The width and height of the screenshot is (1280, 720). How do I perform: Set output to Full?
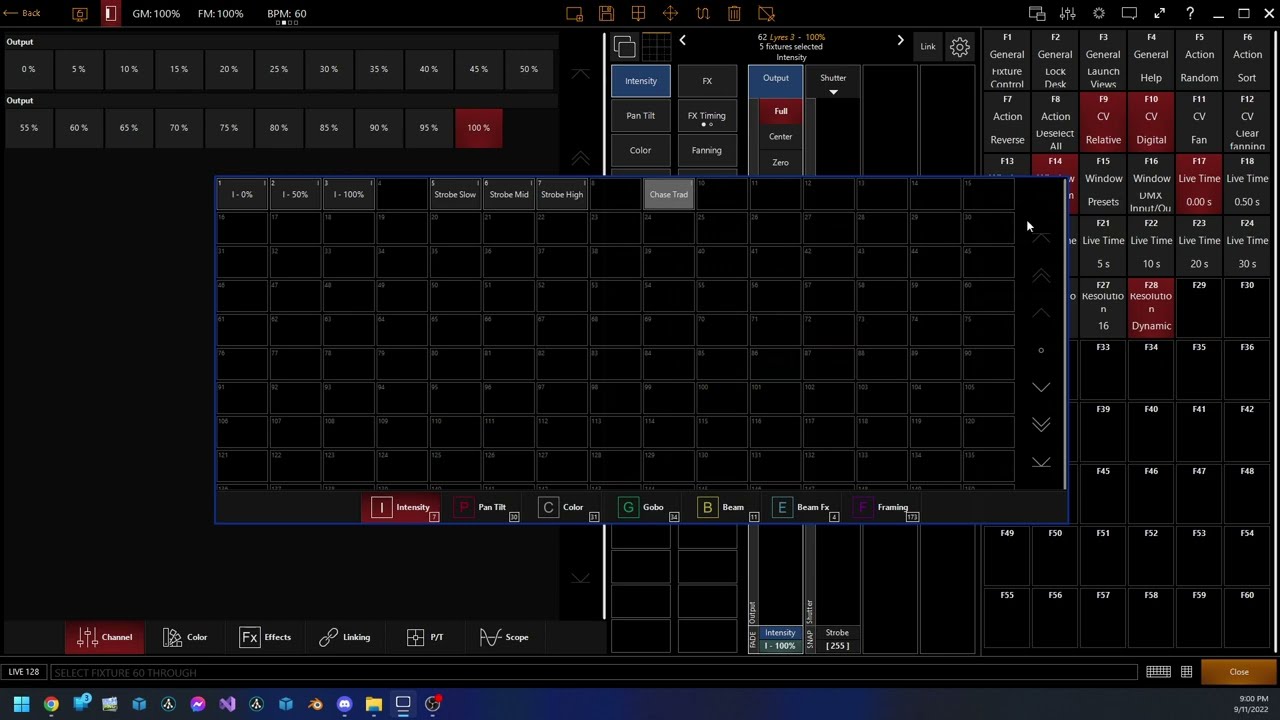781,111
